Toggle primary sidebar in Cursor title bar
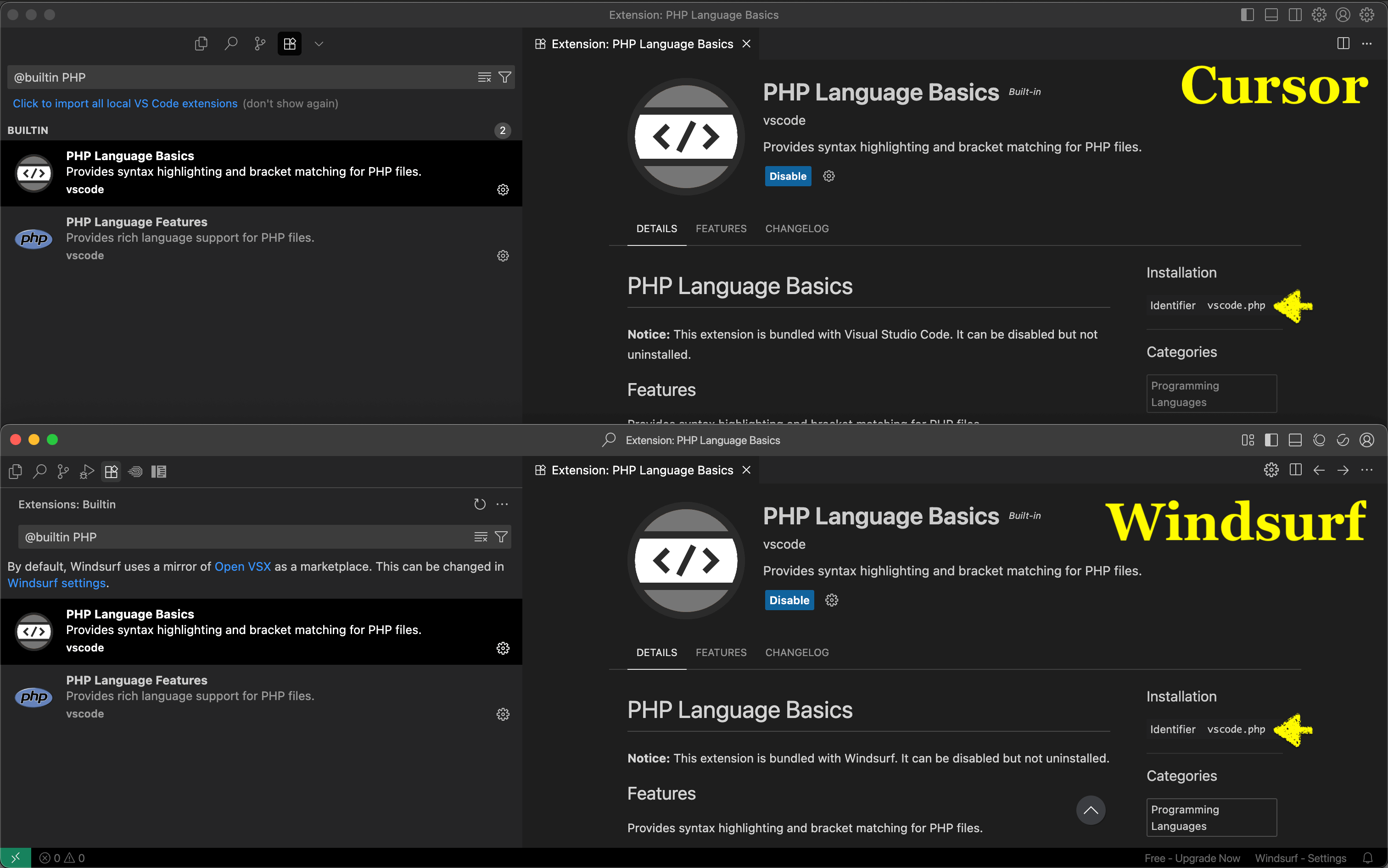Viewport: 1388px width, 868px height. (x=1247, y=15)
